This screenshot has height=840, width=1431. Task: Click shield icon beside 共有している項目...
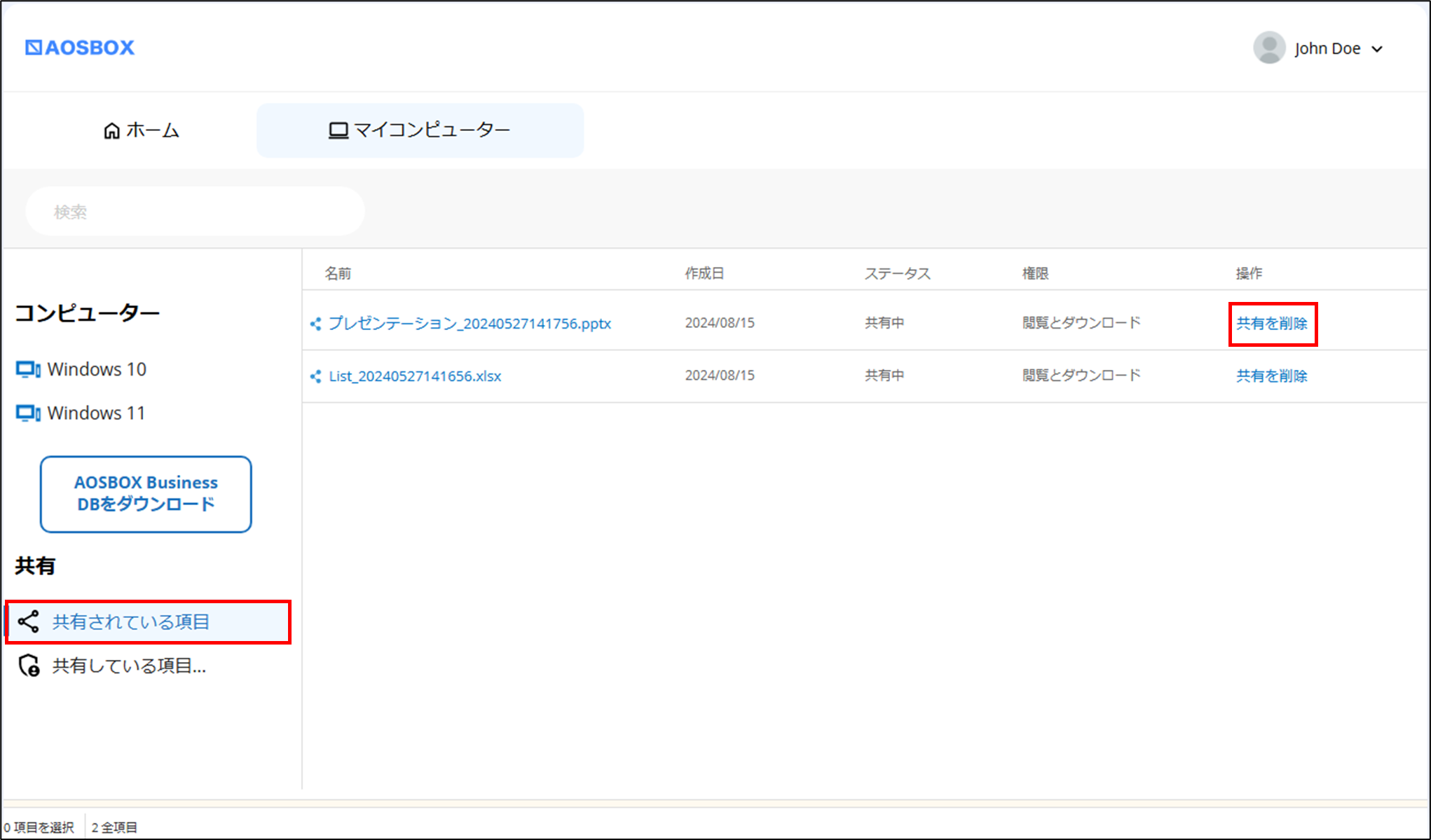pyautogui.click(x=29, y=666)
